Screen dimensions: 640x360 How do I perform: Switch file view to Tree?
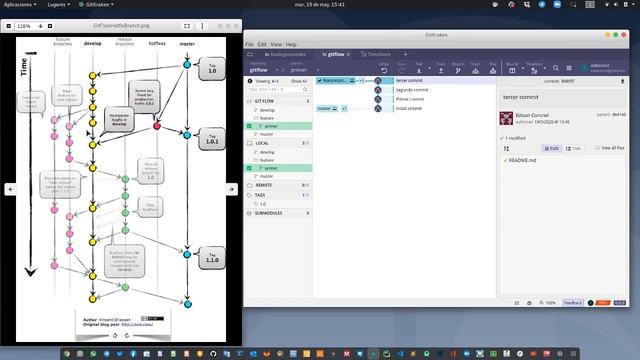tap(573, 149)
